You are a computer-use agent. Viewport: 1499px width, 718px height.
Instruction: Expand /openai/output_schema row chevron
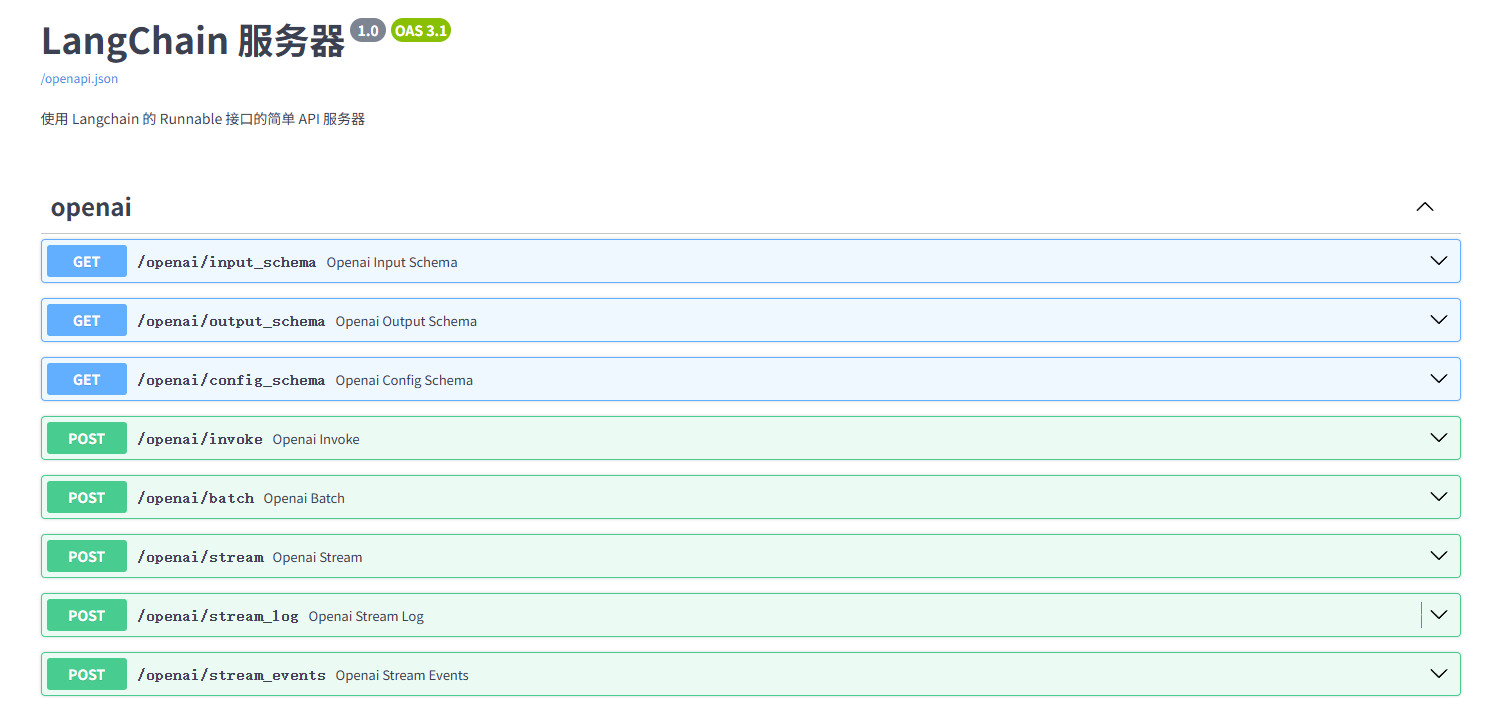1439,320
